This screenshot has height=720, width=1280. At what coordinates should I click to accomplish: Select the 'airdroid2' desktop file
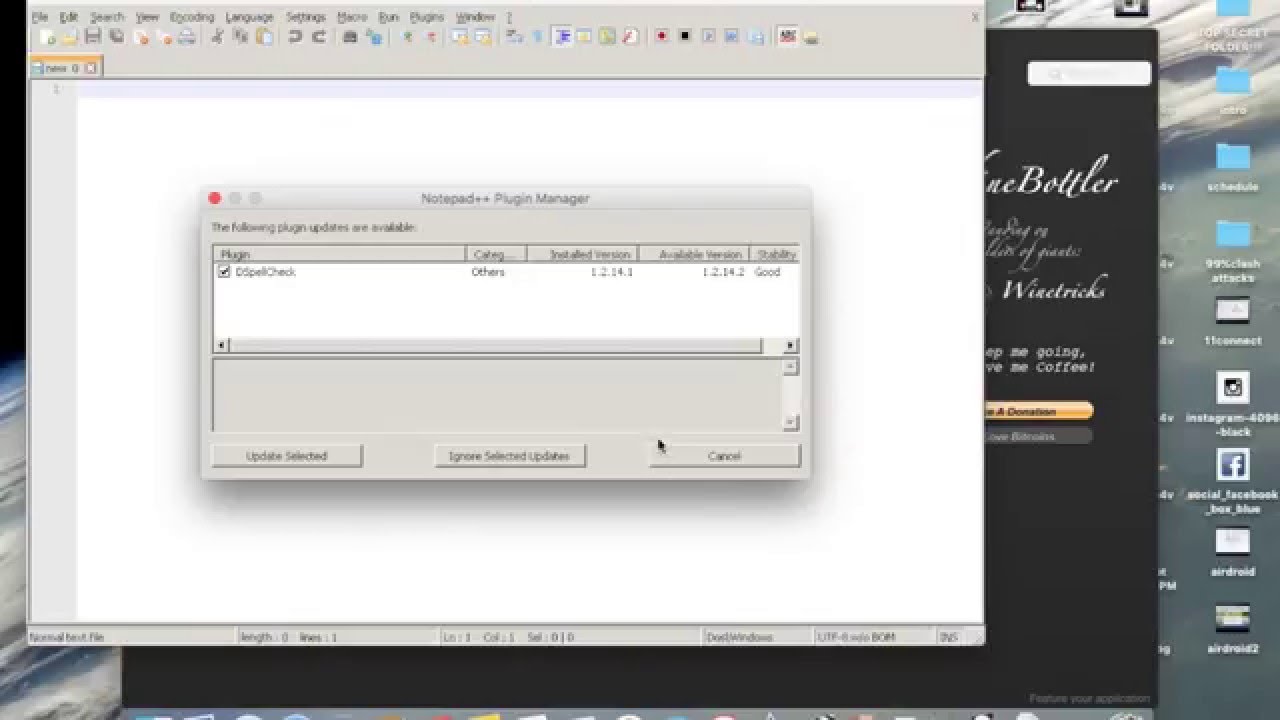tap(1233, 629)
